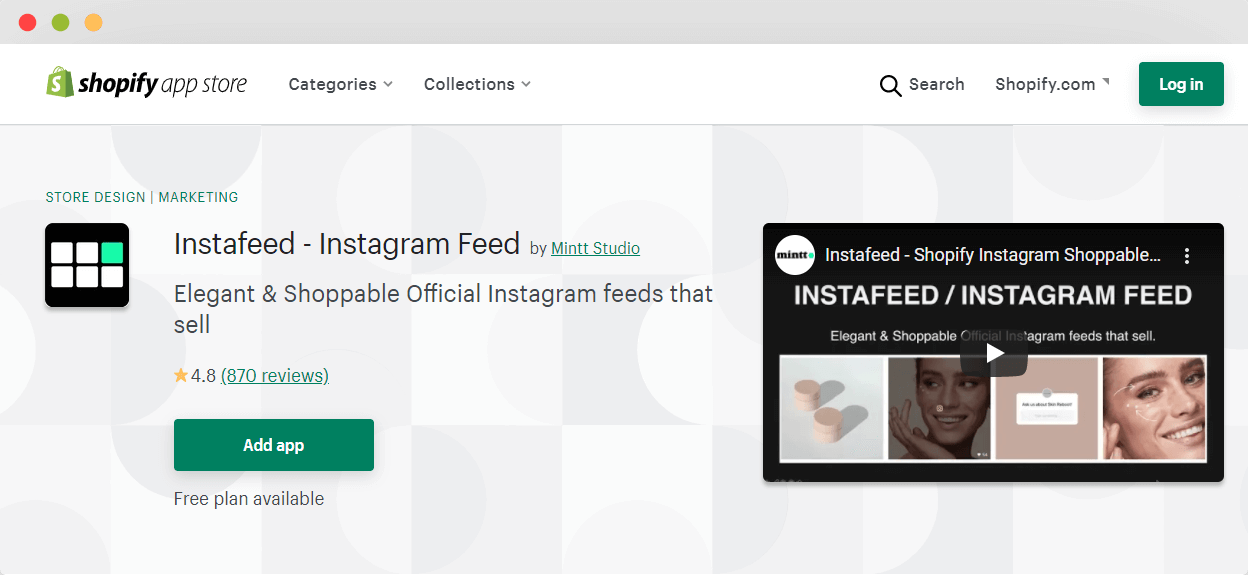
Task: Click the Shopify bag logo icon
Action: pyautogui.click(x=60, y=82)
